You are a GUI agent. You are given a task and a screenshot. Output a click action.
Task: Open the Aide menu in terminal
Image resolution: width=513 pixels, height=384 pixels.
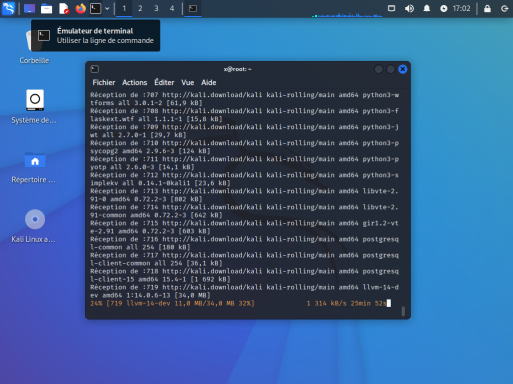209,82
